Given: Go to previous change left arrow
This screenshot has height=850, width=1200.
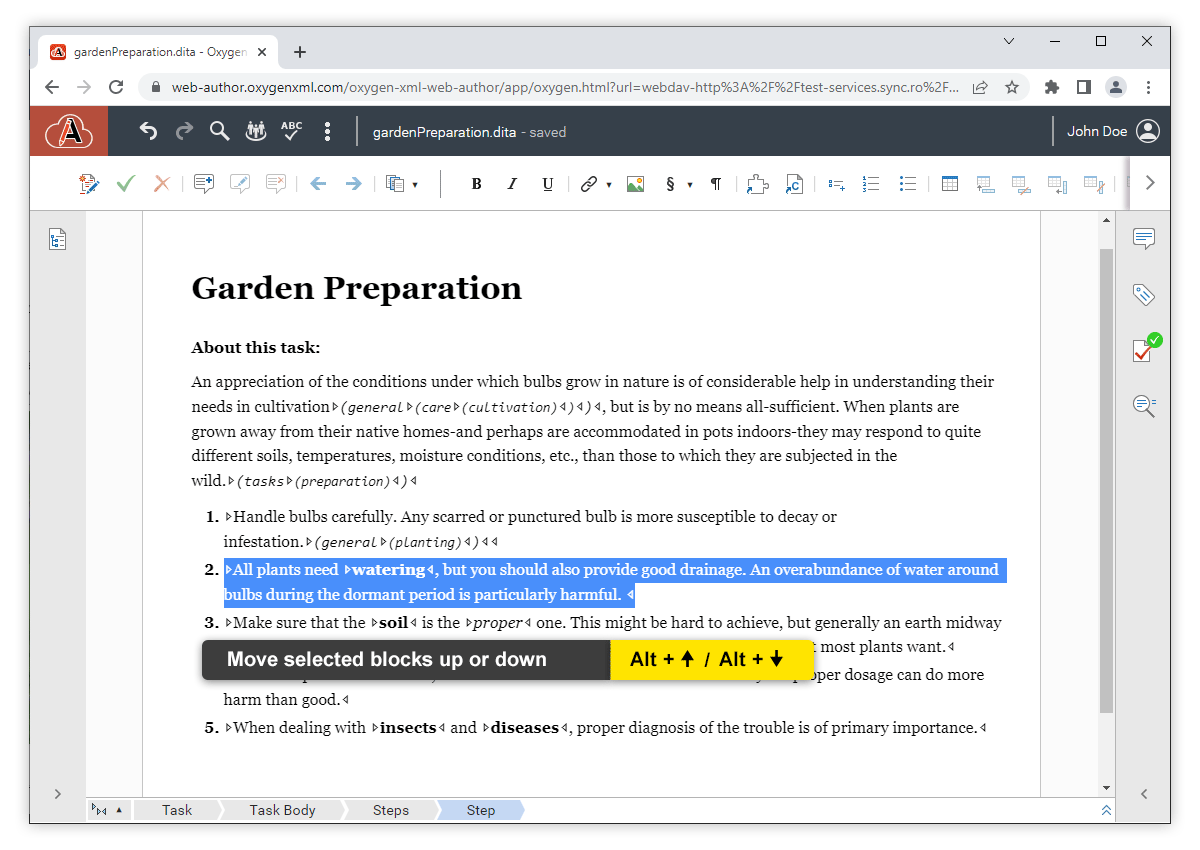Looking at the screenshot, I should coord(318,184).
